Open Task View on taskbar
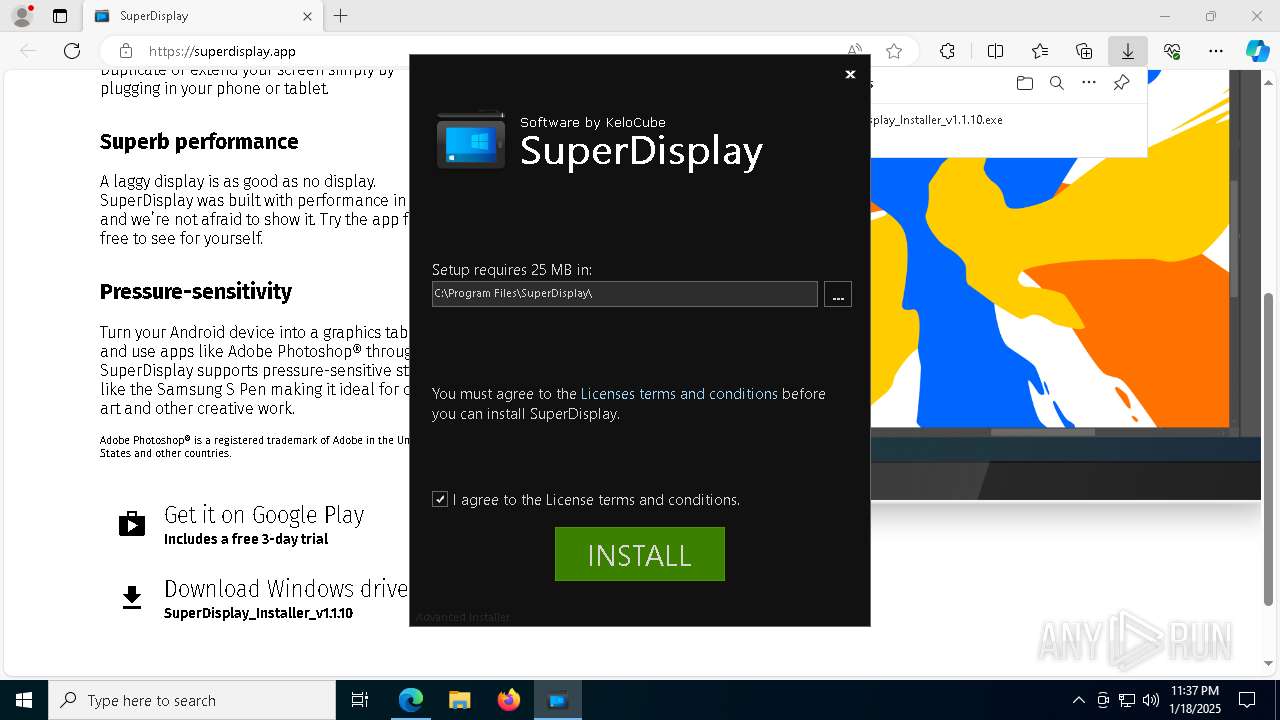The height and width of the screenshot is (720, 1280). pos(360,700)
